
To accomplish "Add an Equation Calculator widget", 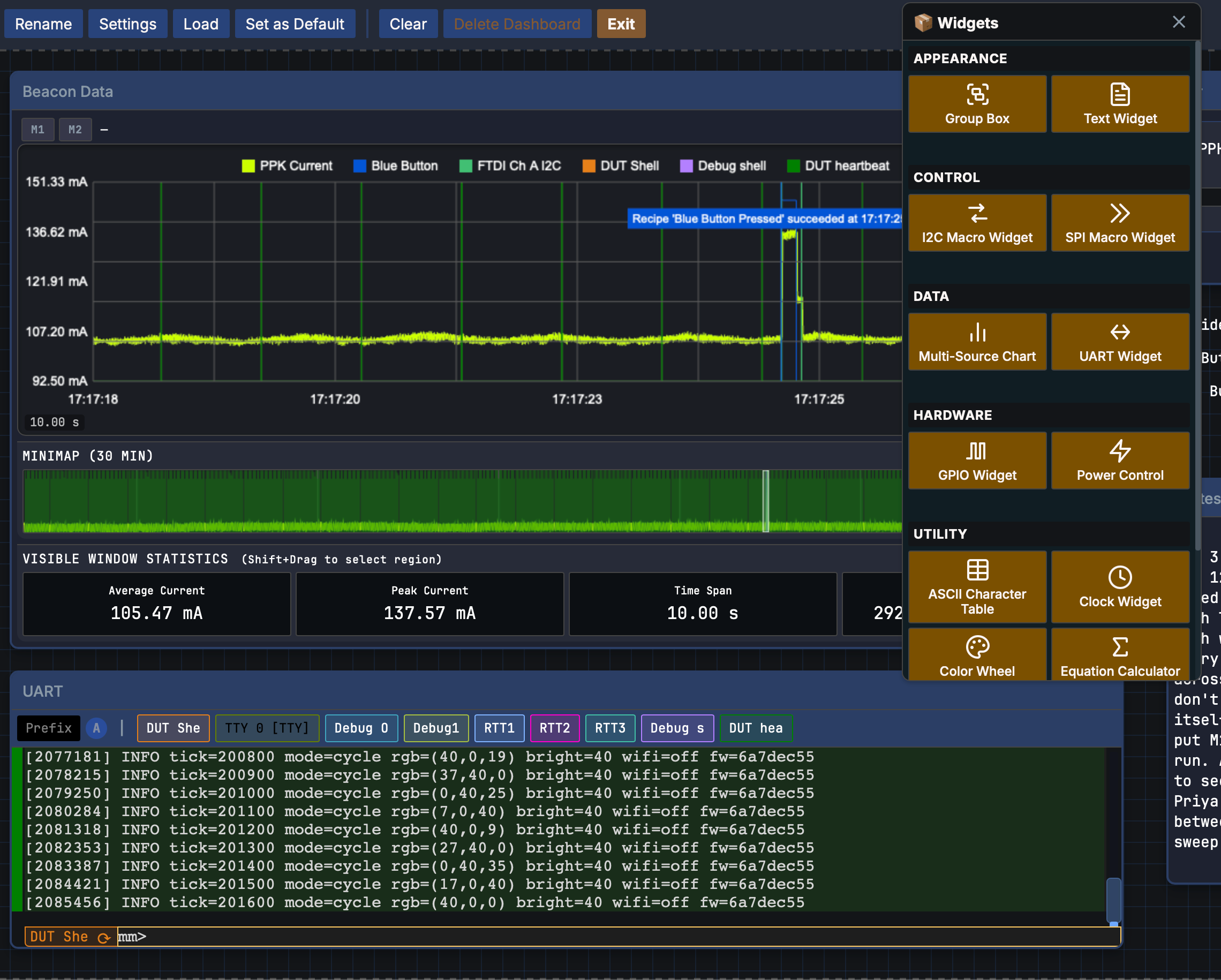I will tap(1120, 654).
